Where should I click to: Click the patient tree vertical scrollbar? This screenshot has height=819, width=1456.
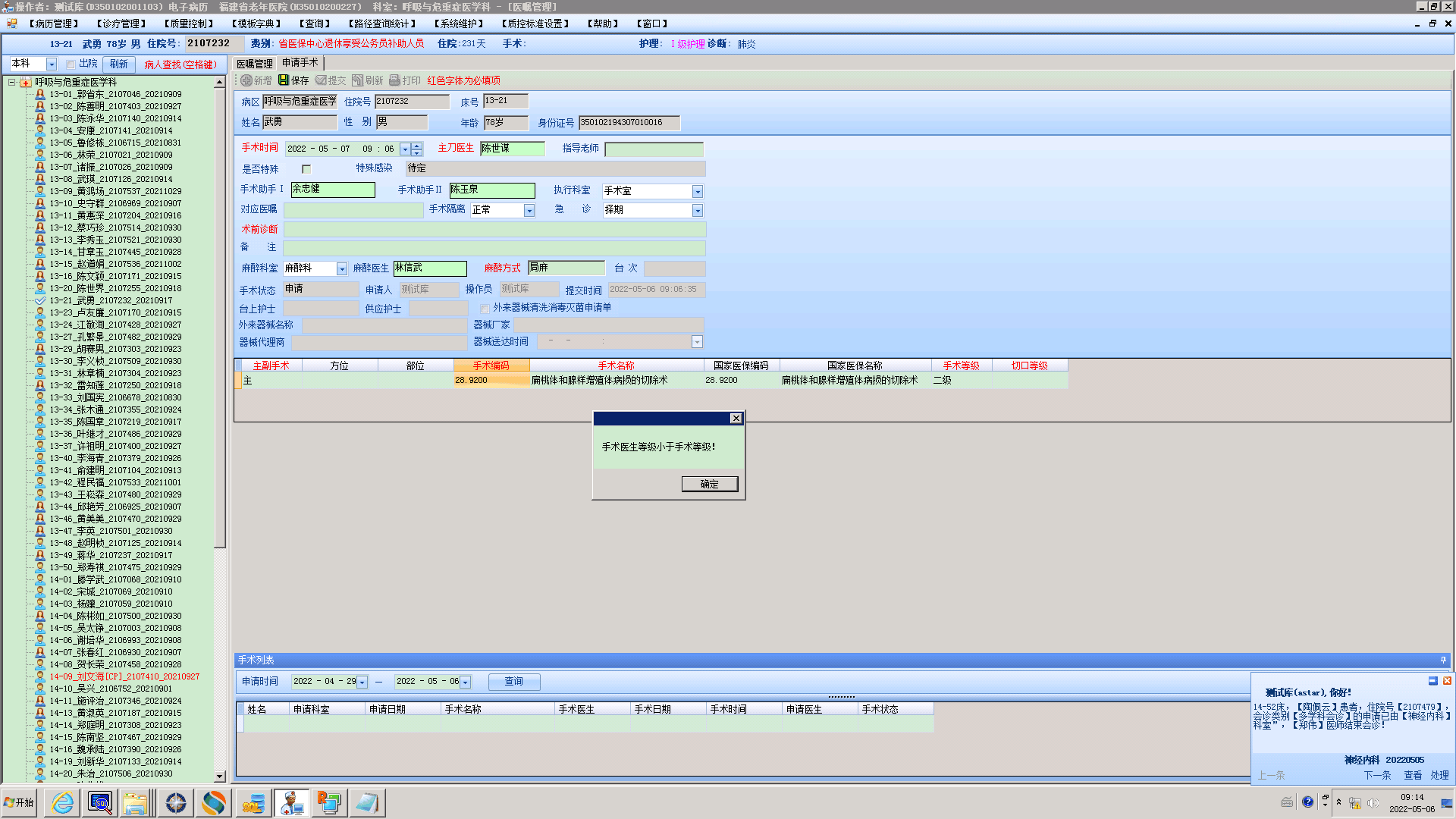click(x=220, y=318)
